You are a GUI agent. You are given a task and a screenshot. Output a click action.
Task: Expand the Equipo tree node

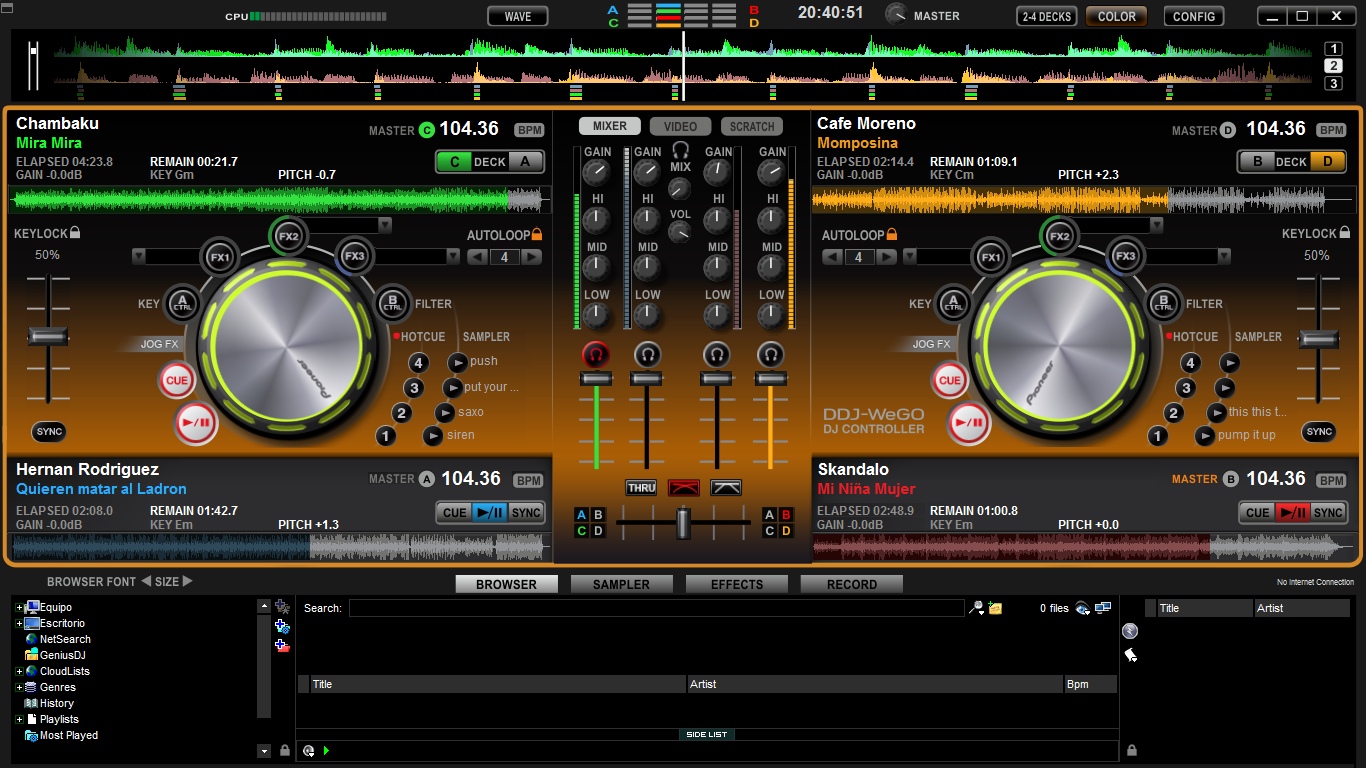19,608
